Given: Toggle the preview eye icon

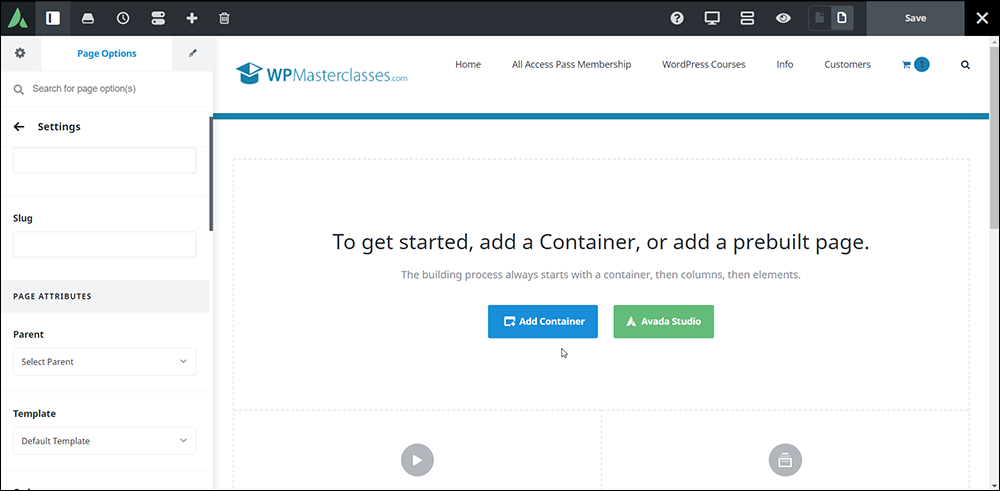Looking at the screenshot, I should (783, 18).
